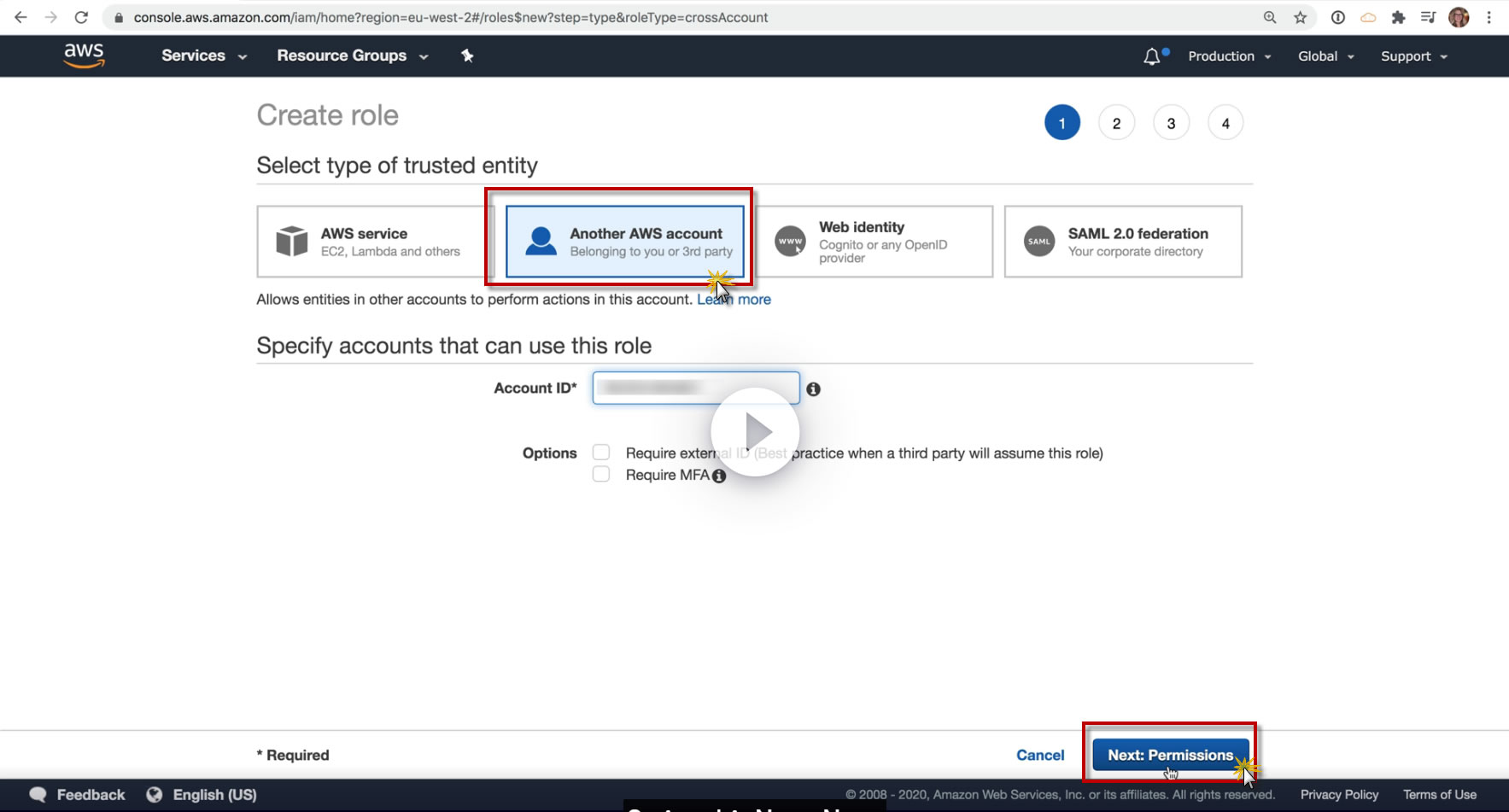
Task: Click the Account ID info icon
Action: (813, 389)
